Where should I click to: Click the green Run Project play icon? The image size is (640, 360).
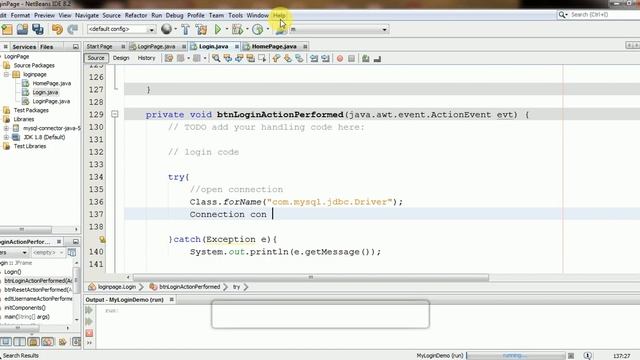(218, 29)
